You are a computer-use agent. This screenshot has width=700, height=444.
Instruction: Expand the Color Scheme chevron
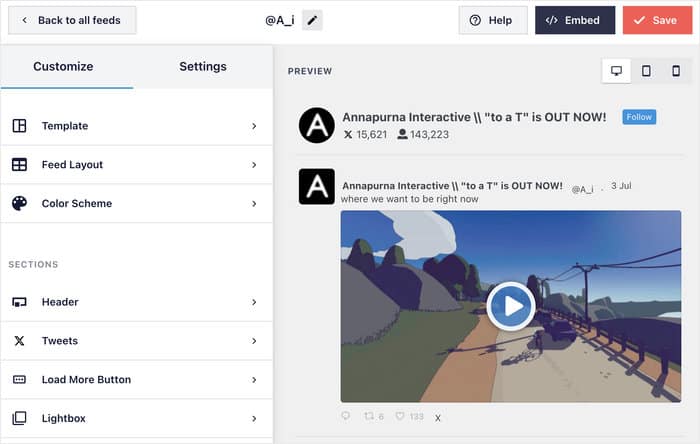coord(254,204)
